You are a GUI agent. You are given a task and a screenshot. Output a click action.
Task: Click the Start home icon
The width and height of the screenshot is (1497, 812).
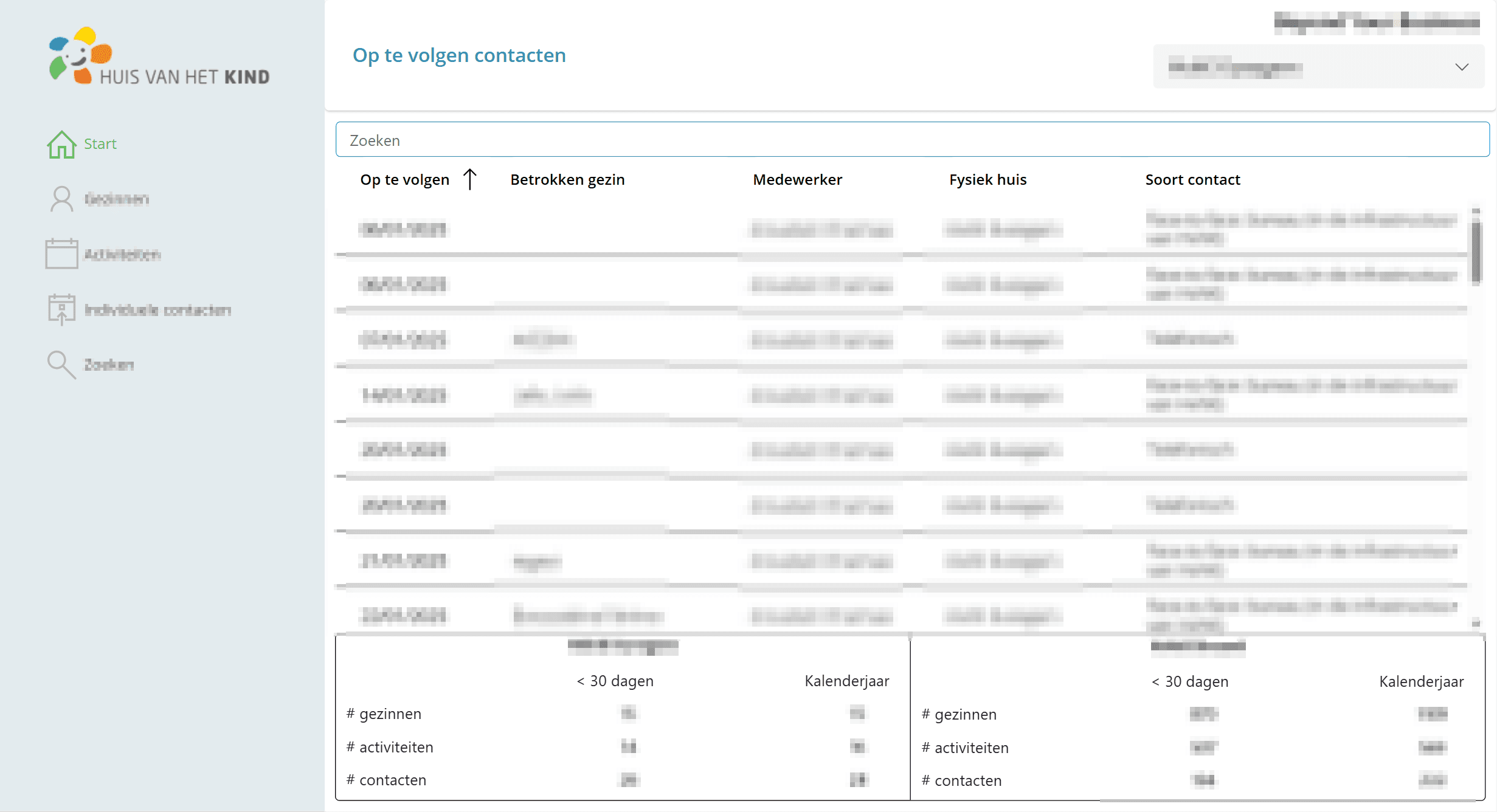(x=61, y=145)
